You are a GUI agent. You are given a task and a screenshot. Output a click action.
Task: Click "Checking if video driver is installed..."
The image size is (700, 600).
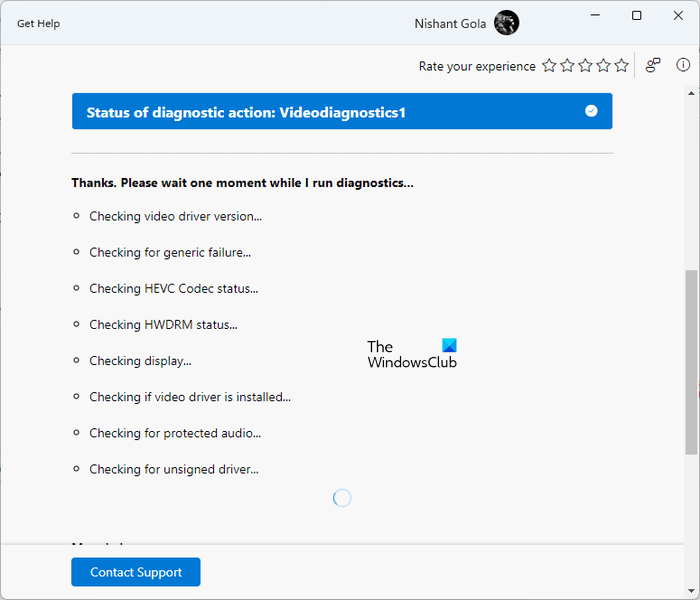(x=190, y=397)
